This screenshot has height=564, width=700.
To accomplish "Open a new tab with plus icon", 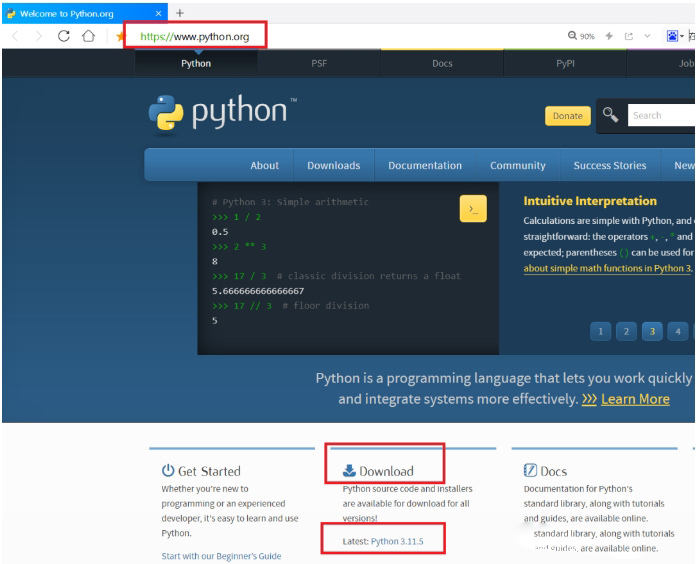I will [180, 12].
